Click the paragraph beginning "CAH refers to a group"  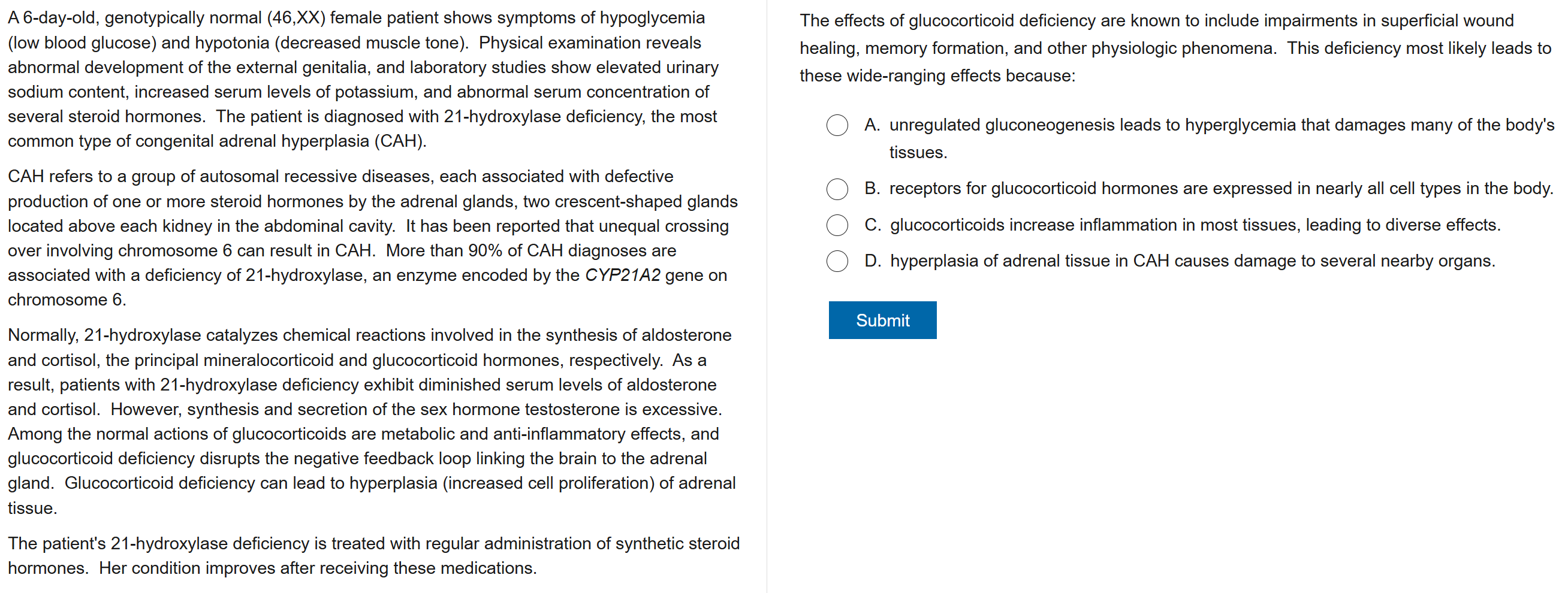pyautogui.click(x=371, y=238)
